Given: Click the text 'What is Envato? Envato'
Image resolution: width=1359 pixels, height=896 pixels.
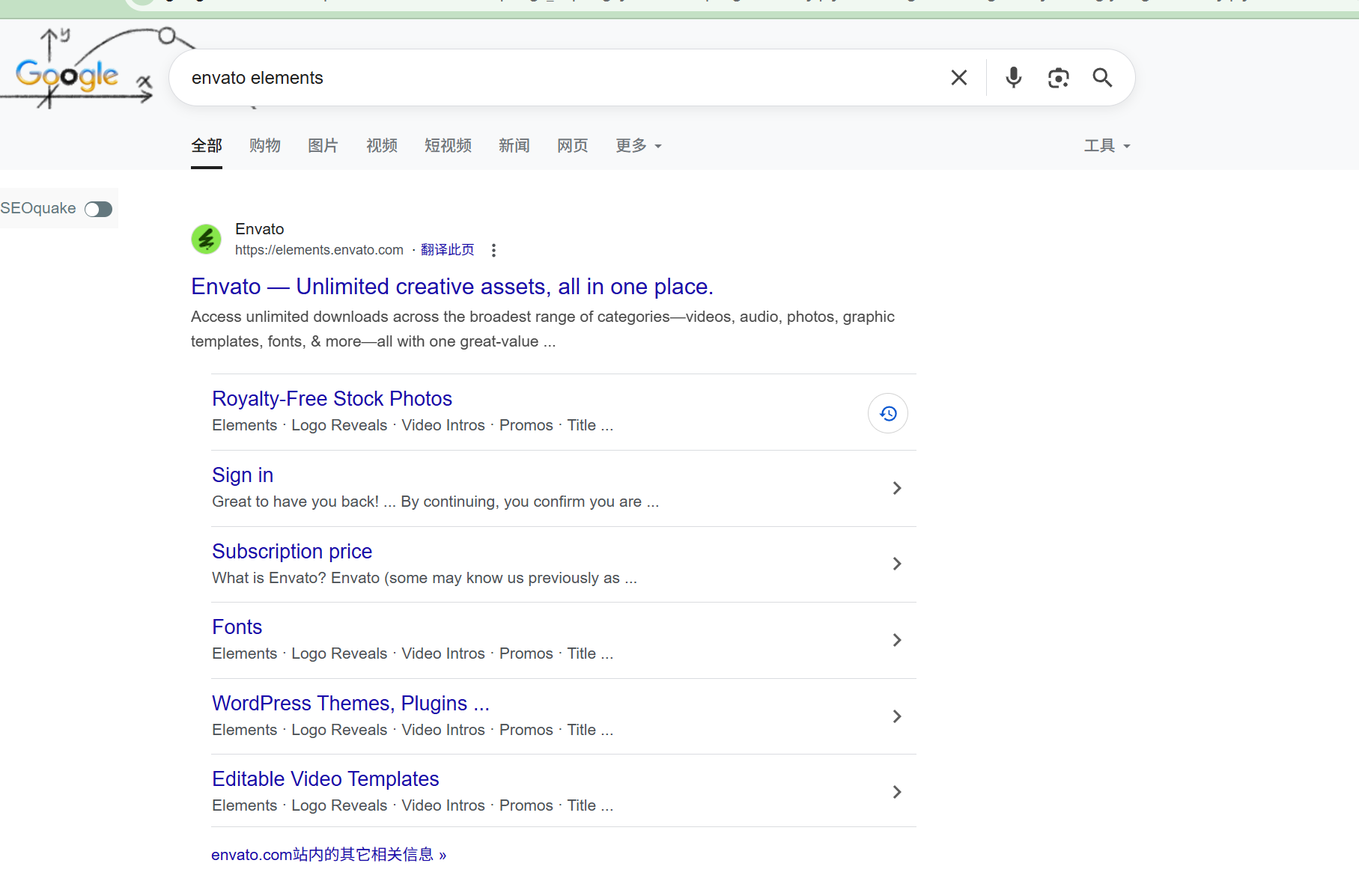Looking at the screenshot, I should coord(296,578).
